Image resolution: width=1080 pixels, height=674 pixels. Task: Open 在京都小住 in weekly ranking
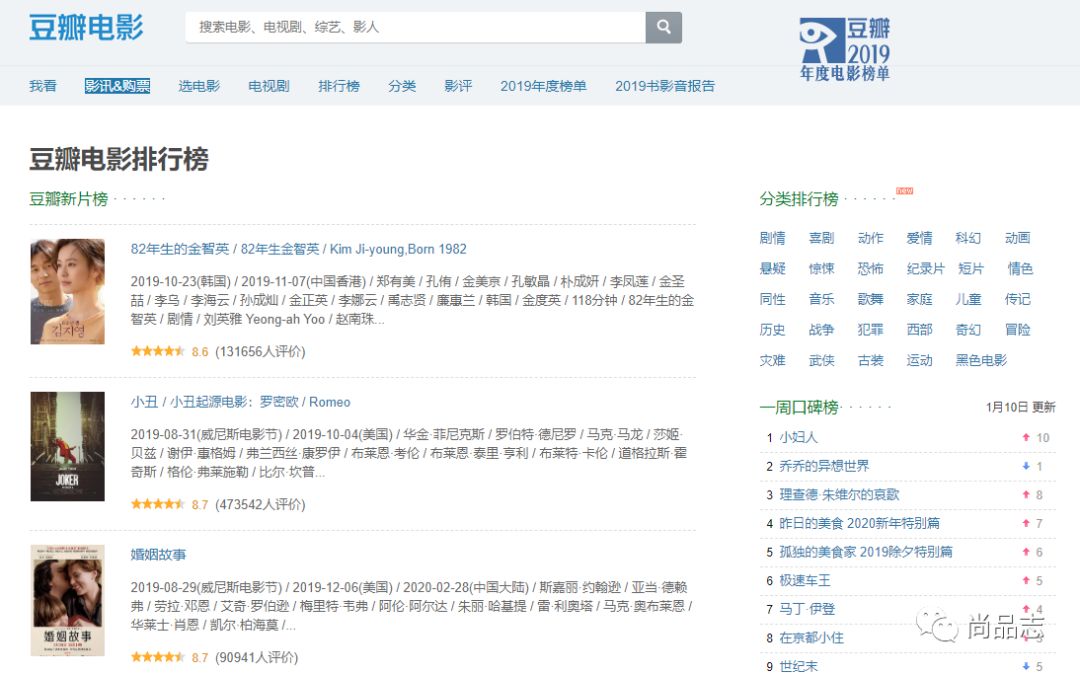click(811, 638)
